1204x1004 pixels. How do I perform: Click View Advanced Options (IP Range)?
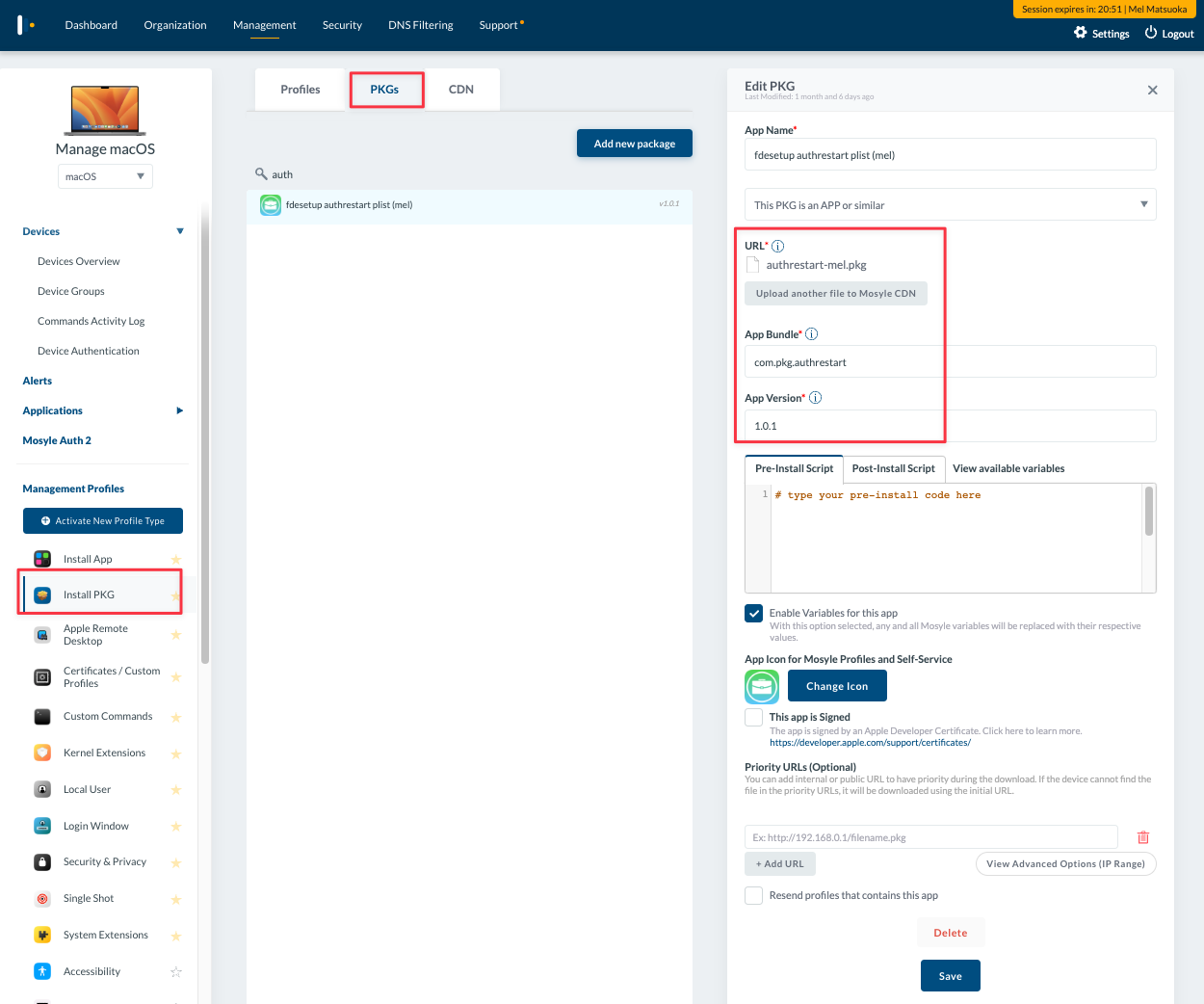pos(1065,863)
